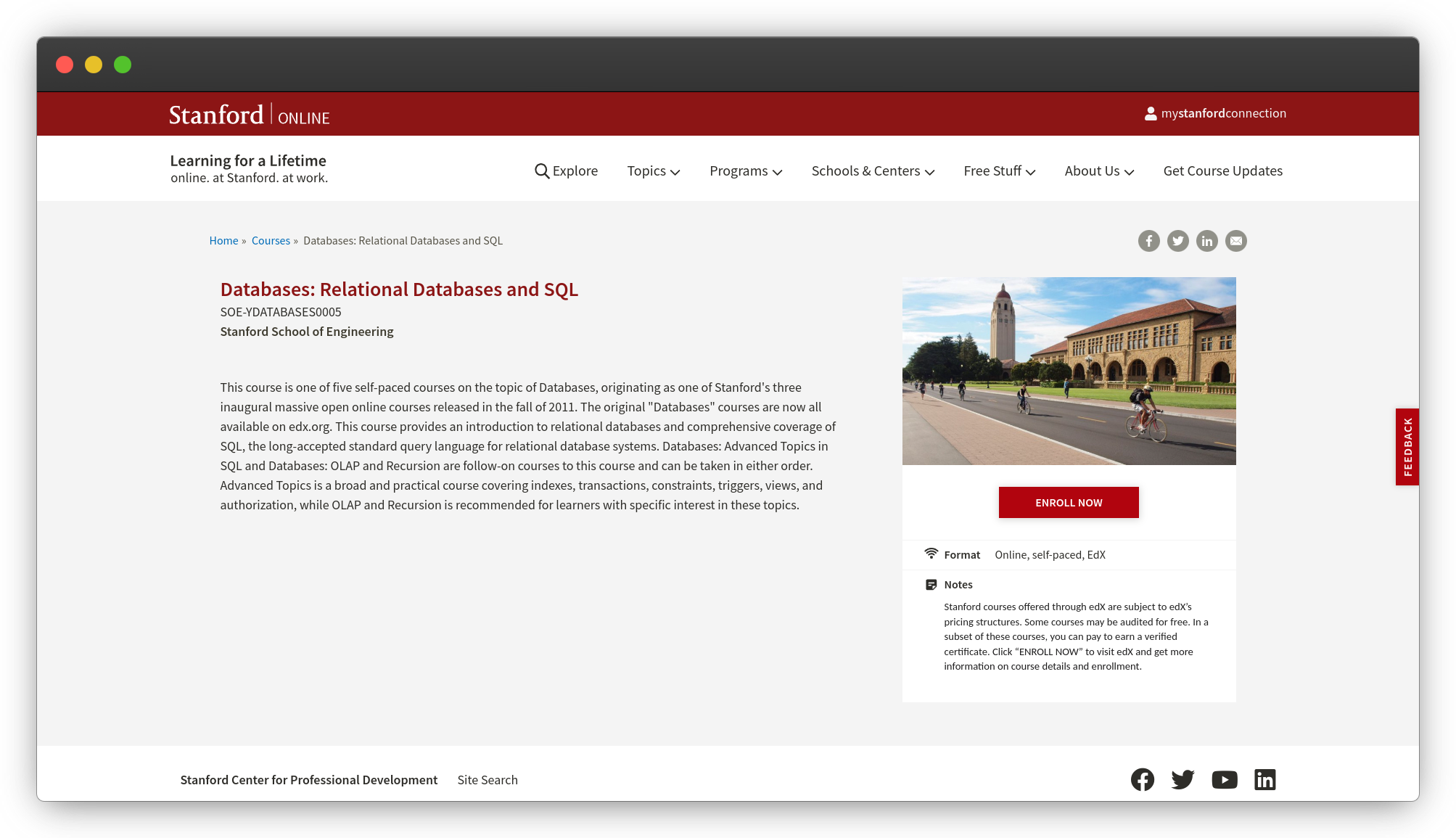Maximize the window with the green button
The height and width of the screenshot is (838, 1456).
123,65
